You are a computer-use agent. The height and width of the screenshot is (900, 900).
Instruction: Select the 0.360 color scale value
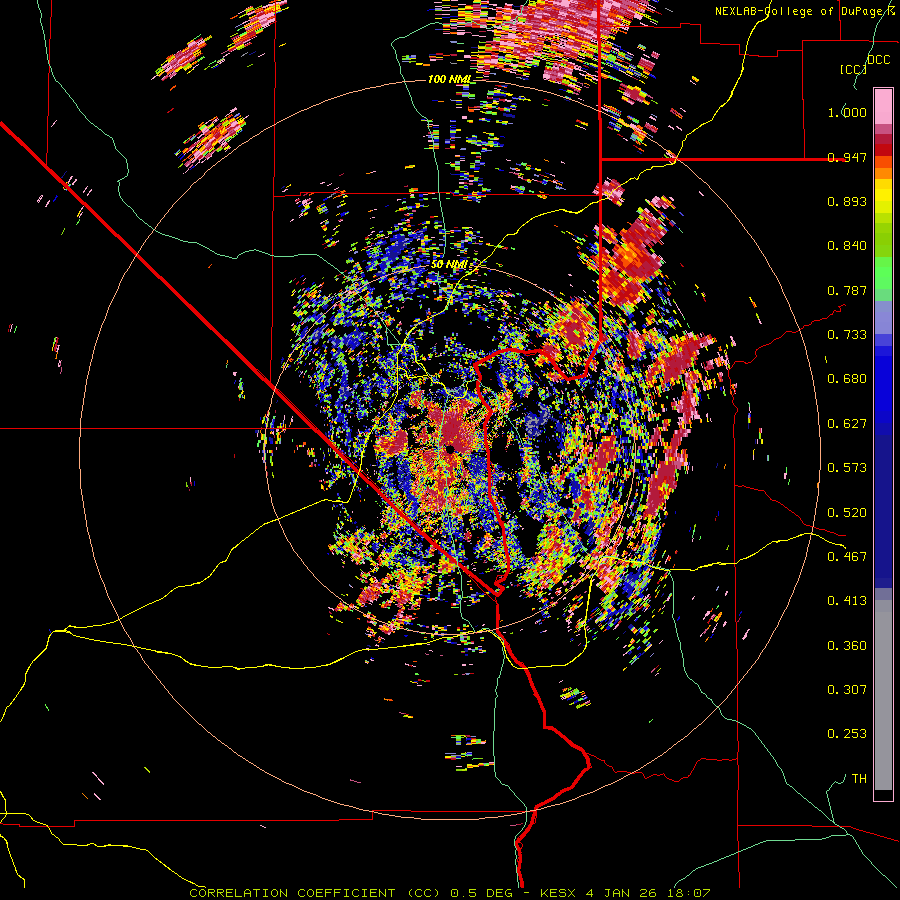pyautogui.click(x=847, y=646)
